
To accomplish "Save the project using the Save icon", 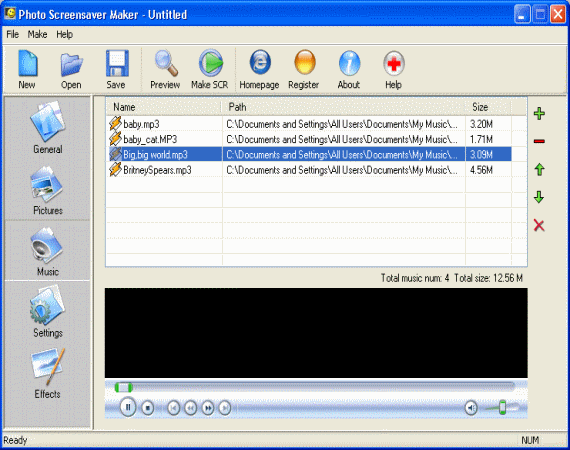I will [117, 63].
